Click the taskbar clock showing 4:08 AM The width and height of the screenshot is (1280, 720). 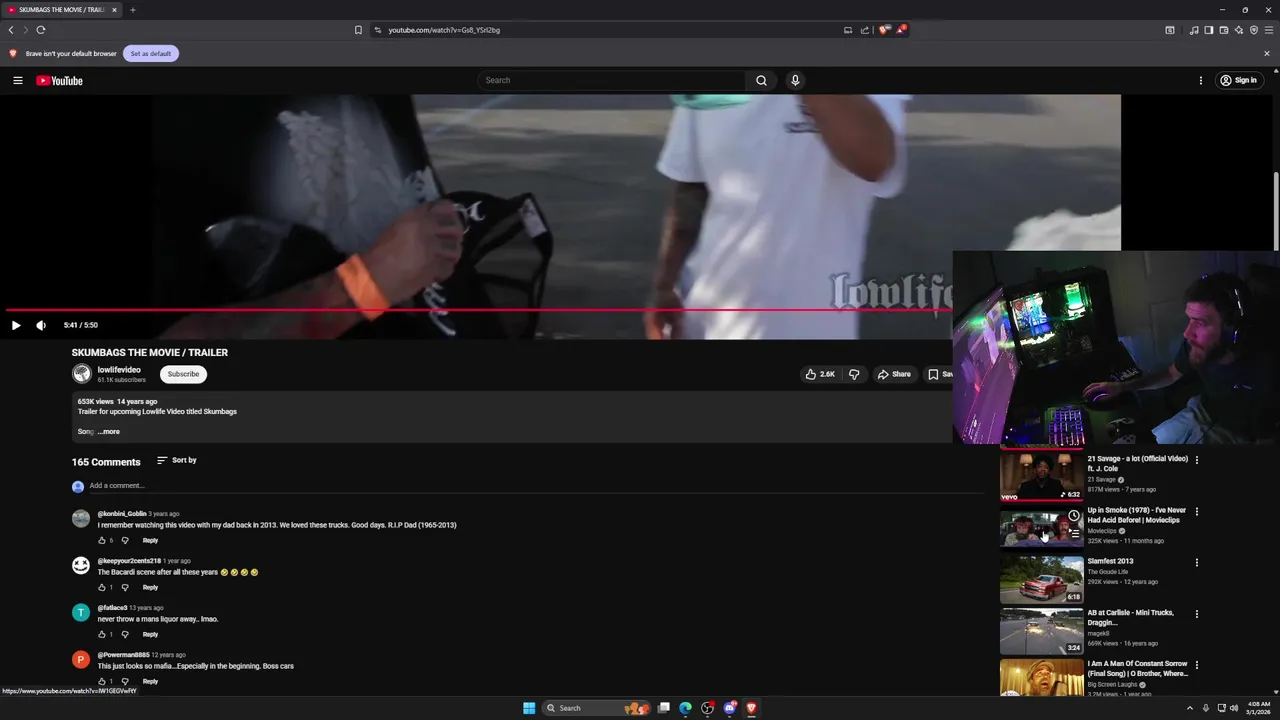point(1257,708)
